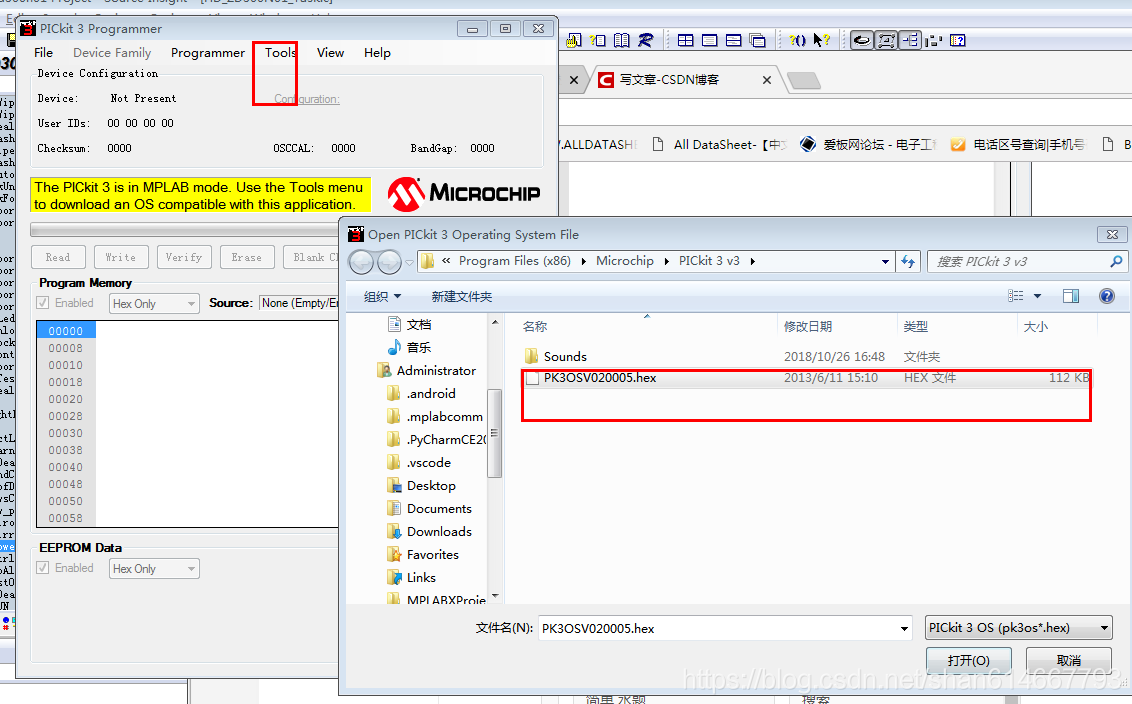Sort by Size (大小) column header
This screenshot has height=704, width=1132.
coord(1035,326)
